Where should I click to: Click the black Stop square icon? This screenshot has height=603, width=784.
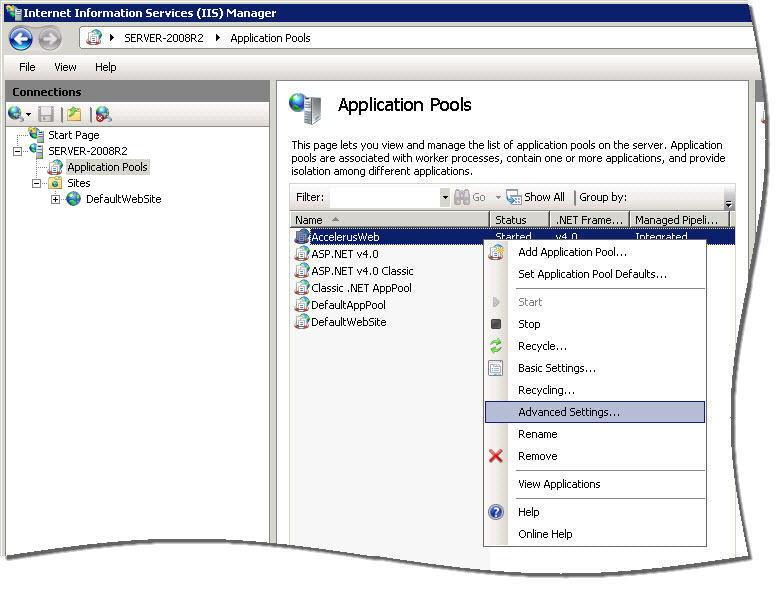[496, 324]
